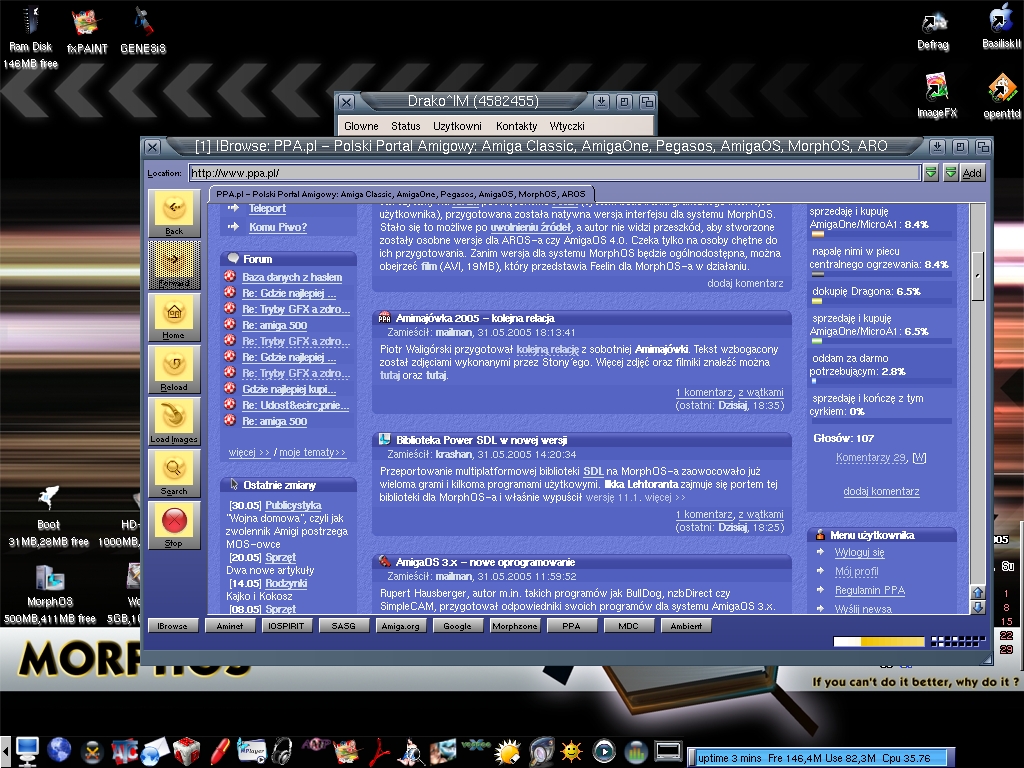Click the Morphzone fastlink button
1024x768 pixels.
[x=515, y=626]
